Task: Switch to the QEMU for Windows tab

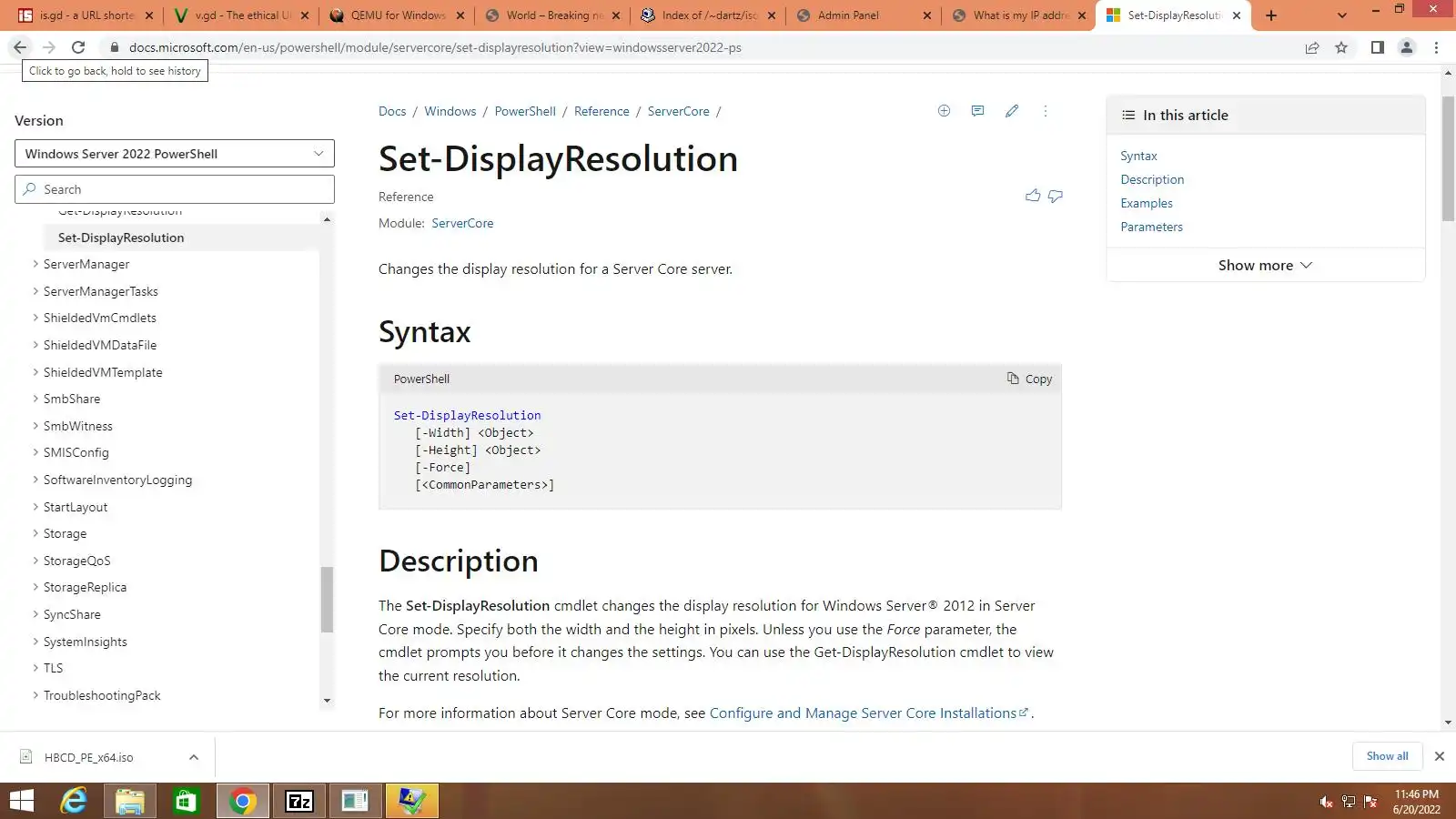Action: (x=399, y=15)
